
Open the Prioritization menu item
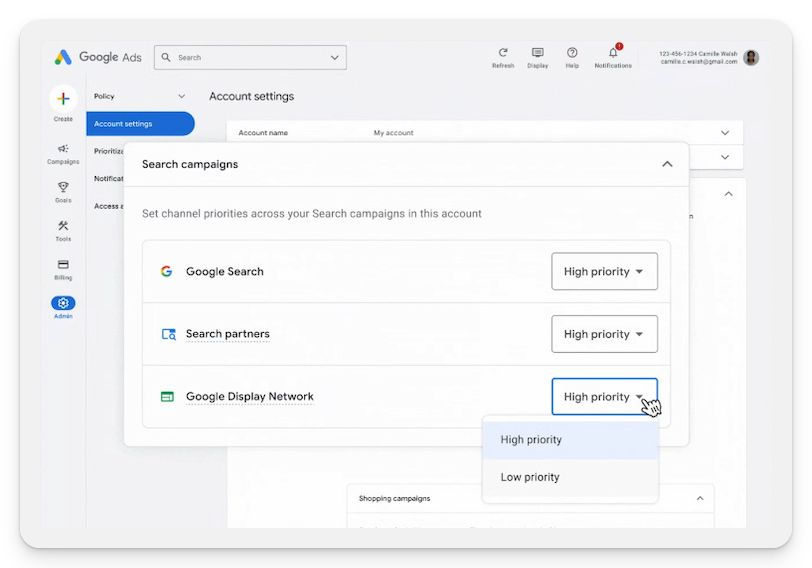tap(109, 151)
